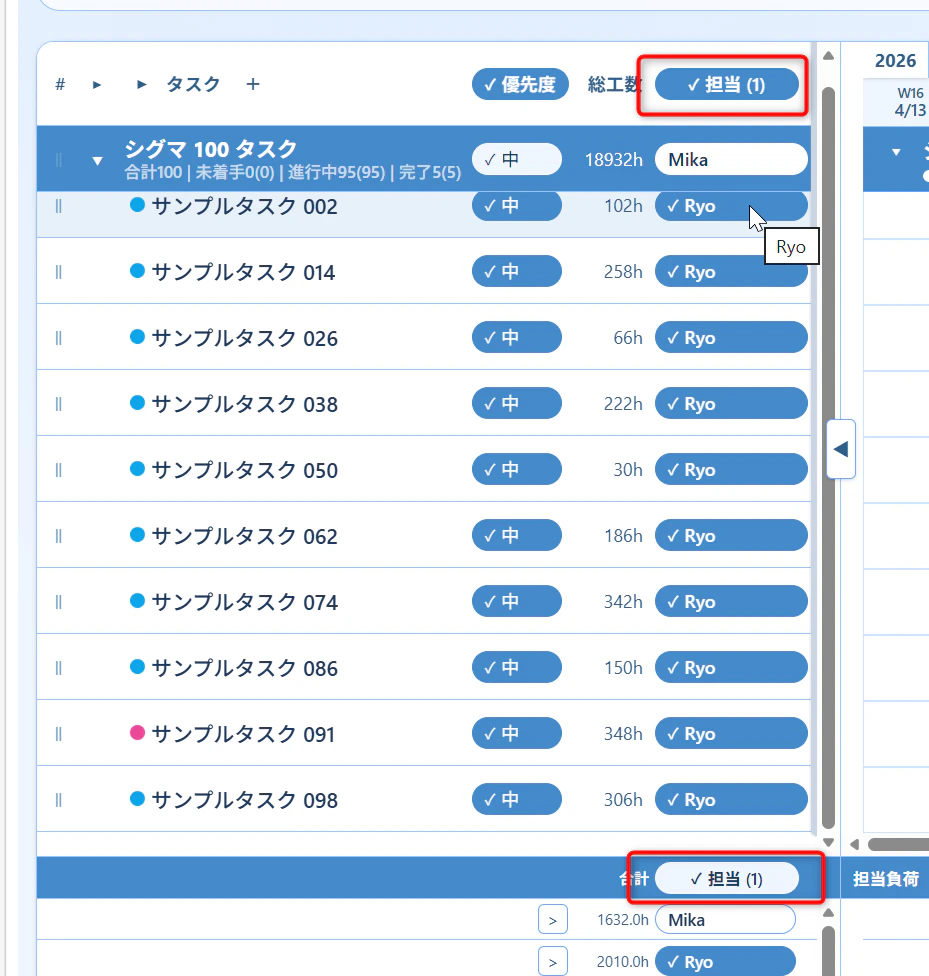Open Ryo assignee of サンプルタスク 026
This screenshot has height=976, width=929.
click(731, 337)
